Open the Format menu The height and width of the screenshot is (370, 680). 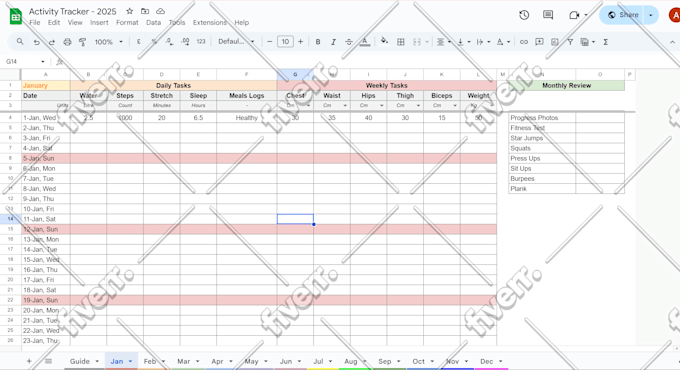pyautogui.click(x=127, y=23)
